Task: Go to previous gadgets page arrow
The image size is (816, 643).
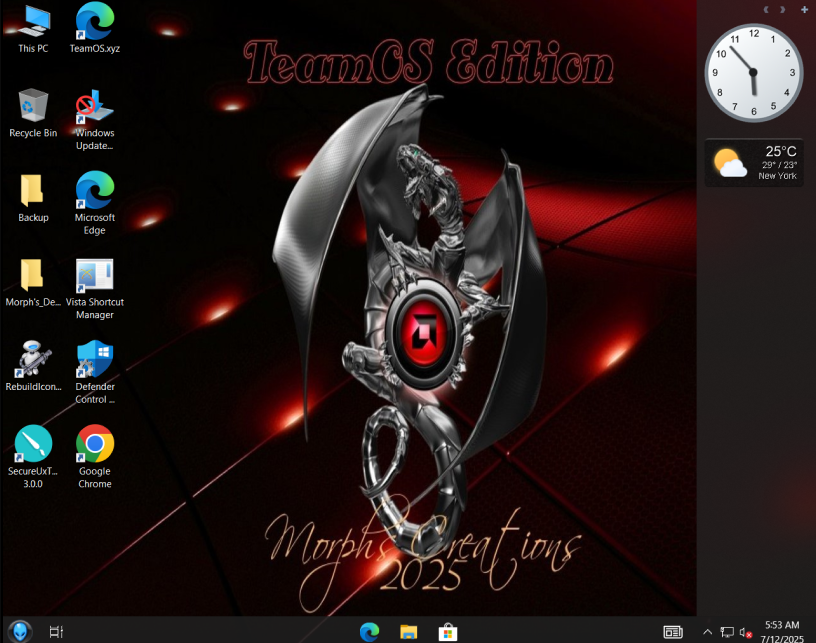Action: [766, 9]
